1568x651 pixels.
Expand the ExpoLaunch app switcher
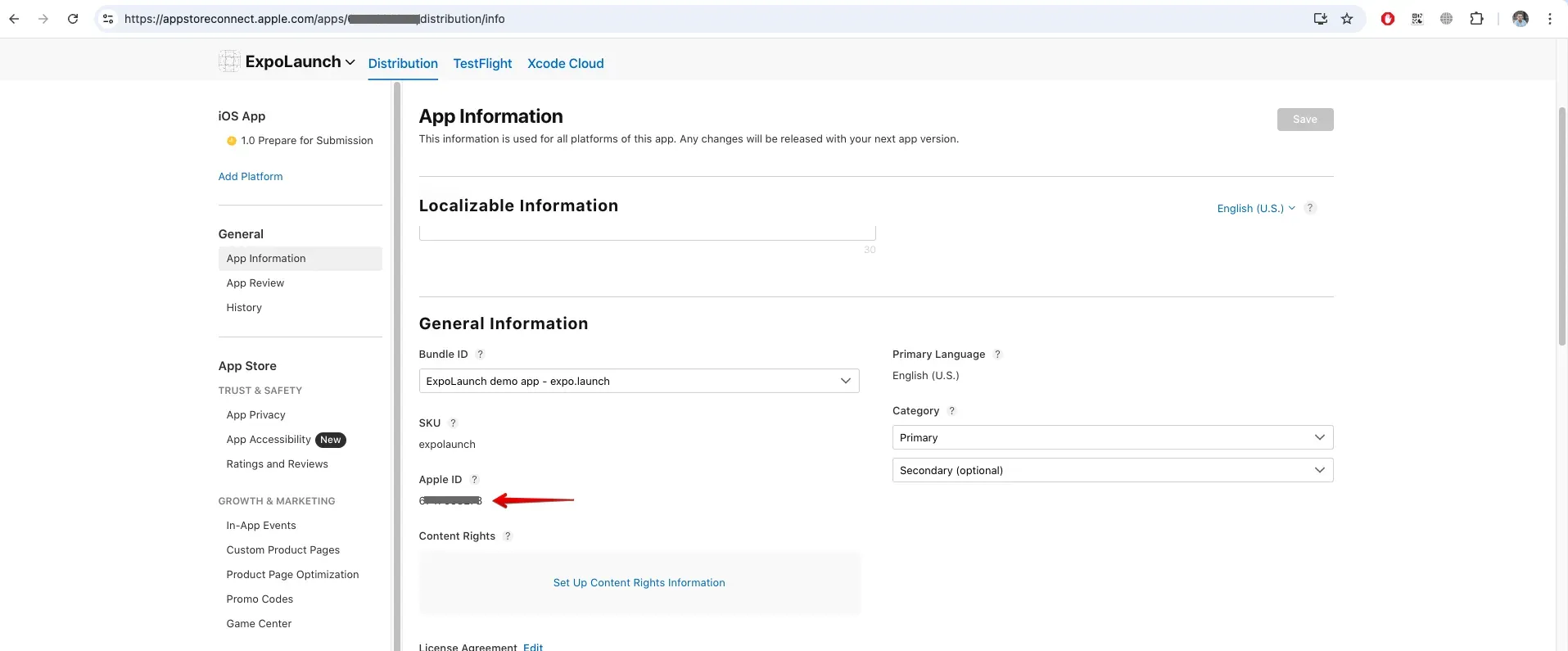click(x=350, y=62)
